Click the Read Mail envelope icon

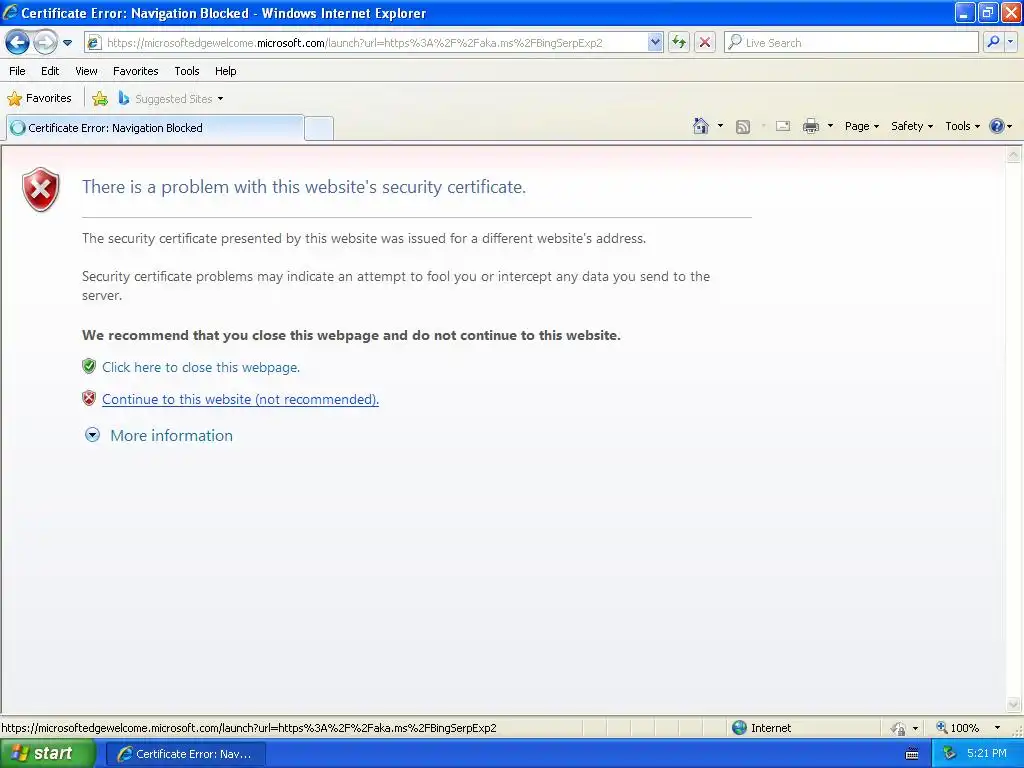783,126
